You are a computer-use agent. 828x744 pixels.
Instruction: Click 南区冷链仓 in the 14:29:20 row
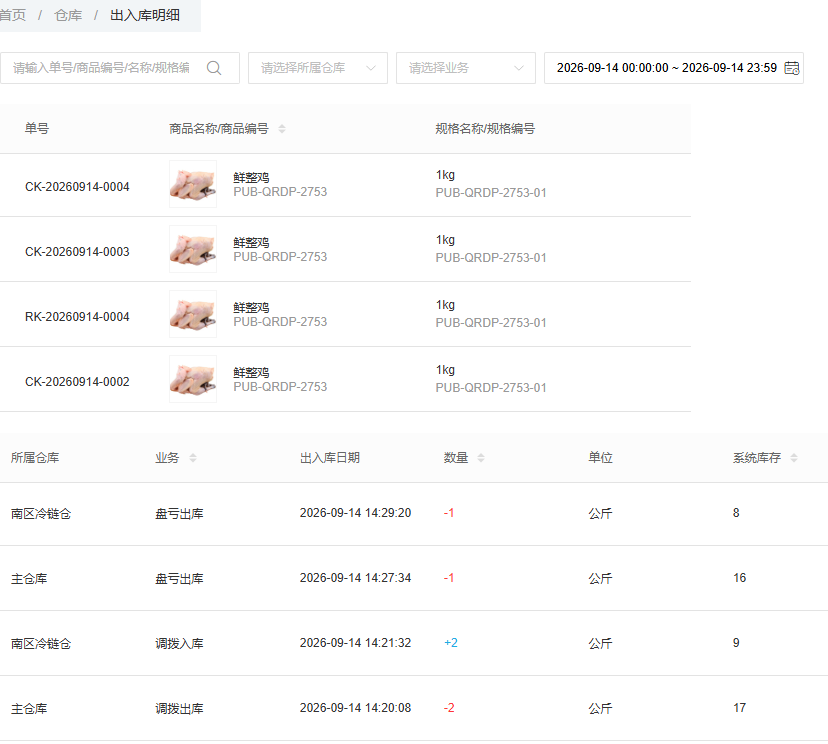tap(41, 514)
